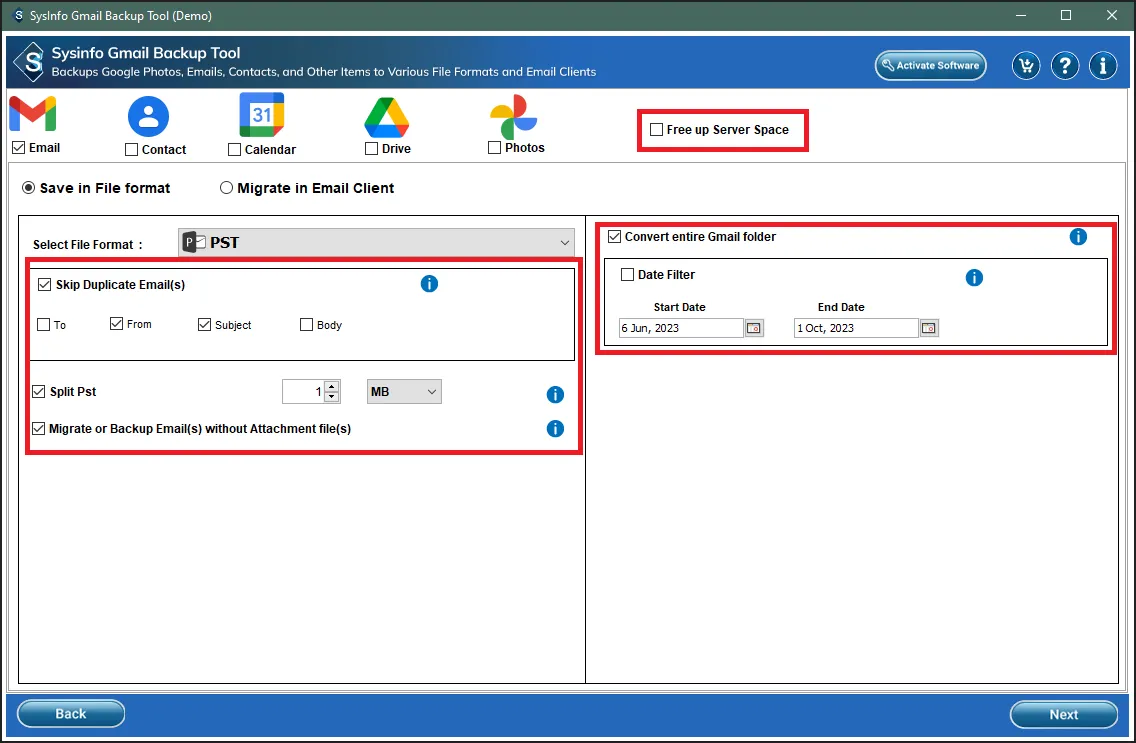The width and height of the screenshot is (1136, 743).
Task: Open the PST file format dropdown
Action: (x=376, y=243)
